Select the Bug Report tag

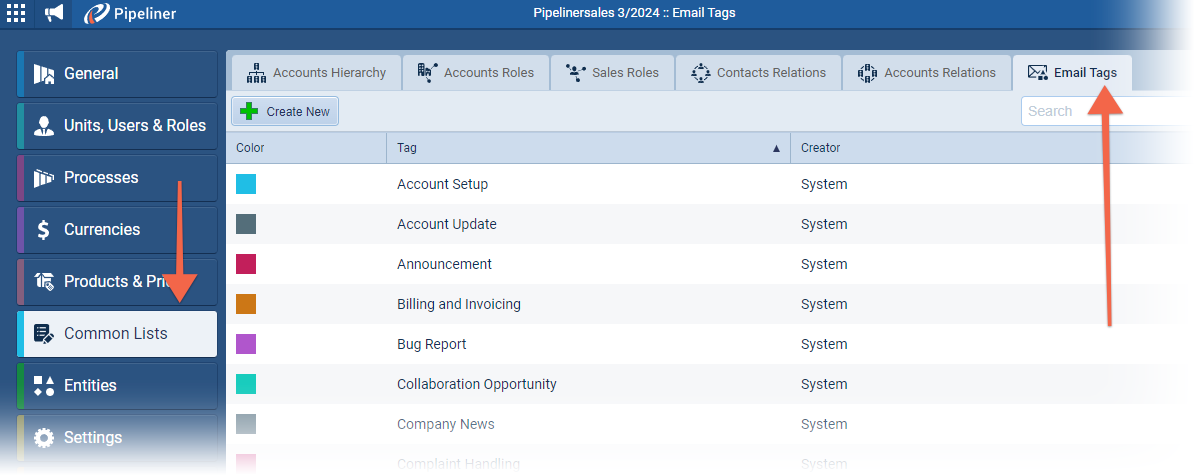[432, 344]
